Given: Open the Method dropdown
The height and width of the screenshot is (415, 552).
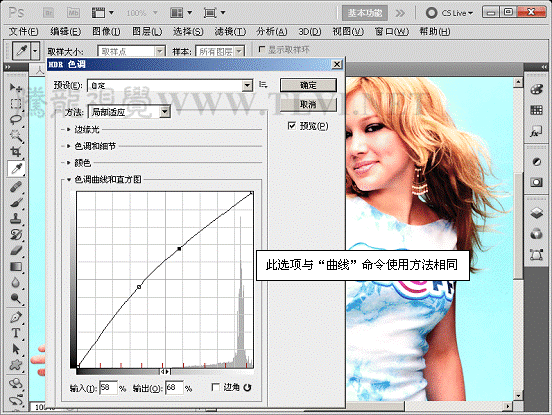Looking at the screenshot, I should 129,112.
